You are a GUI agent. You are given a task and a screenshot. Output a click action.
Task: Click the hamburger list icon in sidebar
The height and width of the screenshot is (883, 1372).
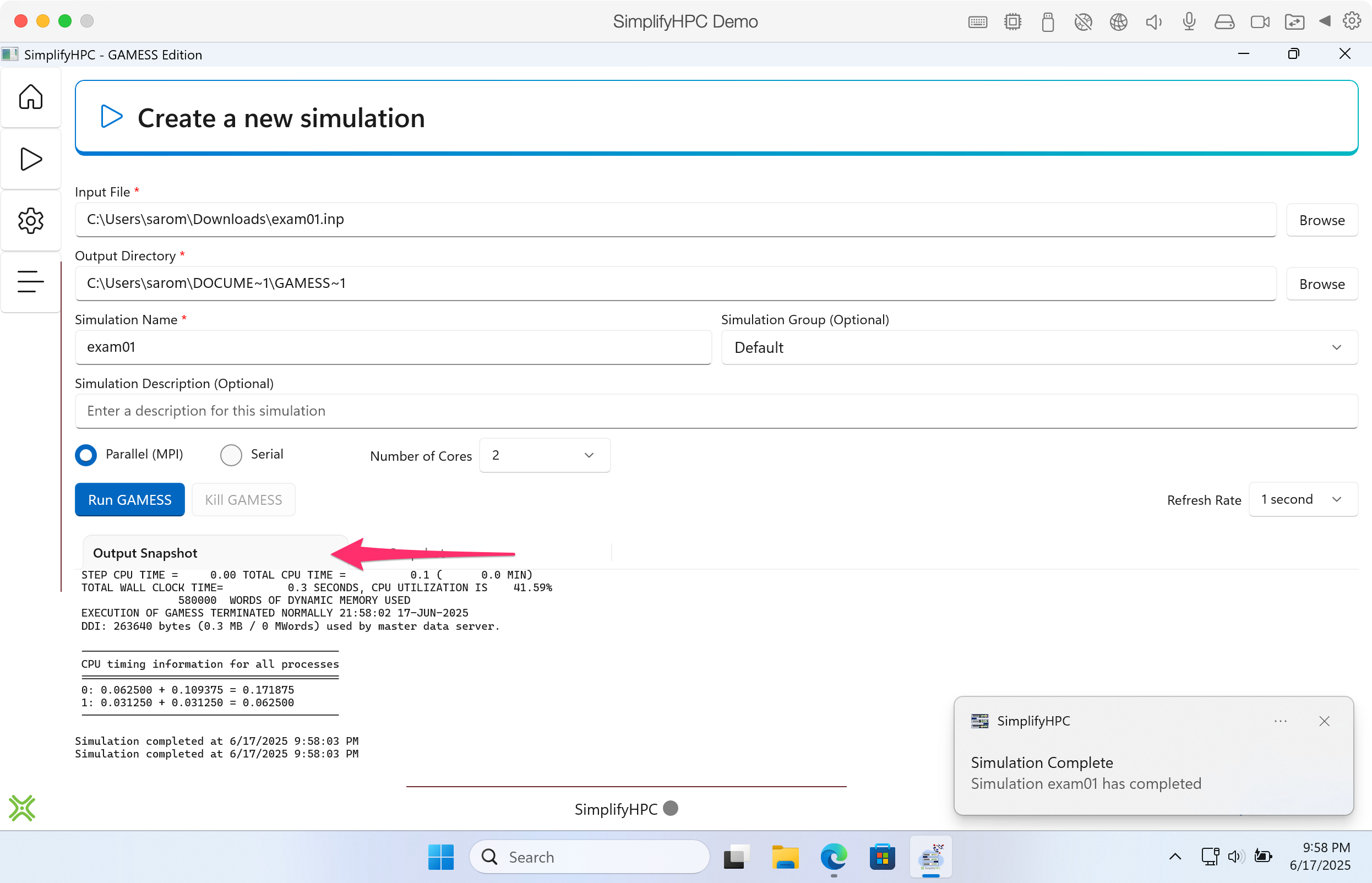tap(30, 281)
